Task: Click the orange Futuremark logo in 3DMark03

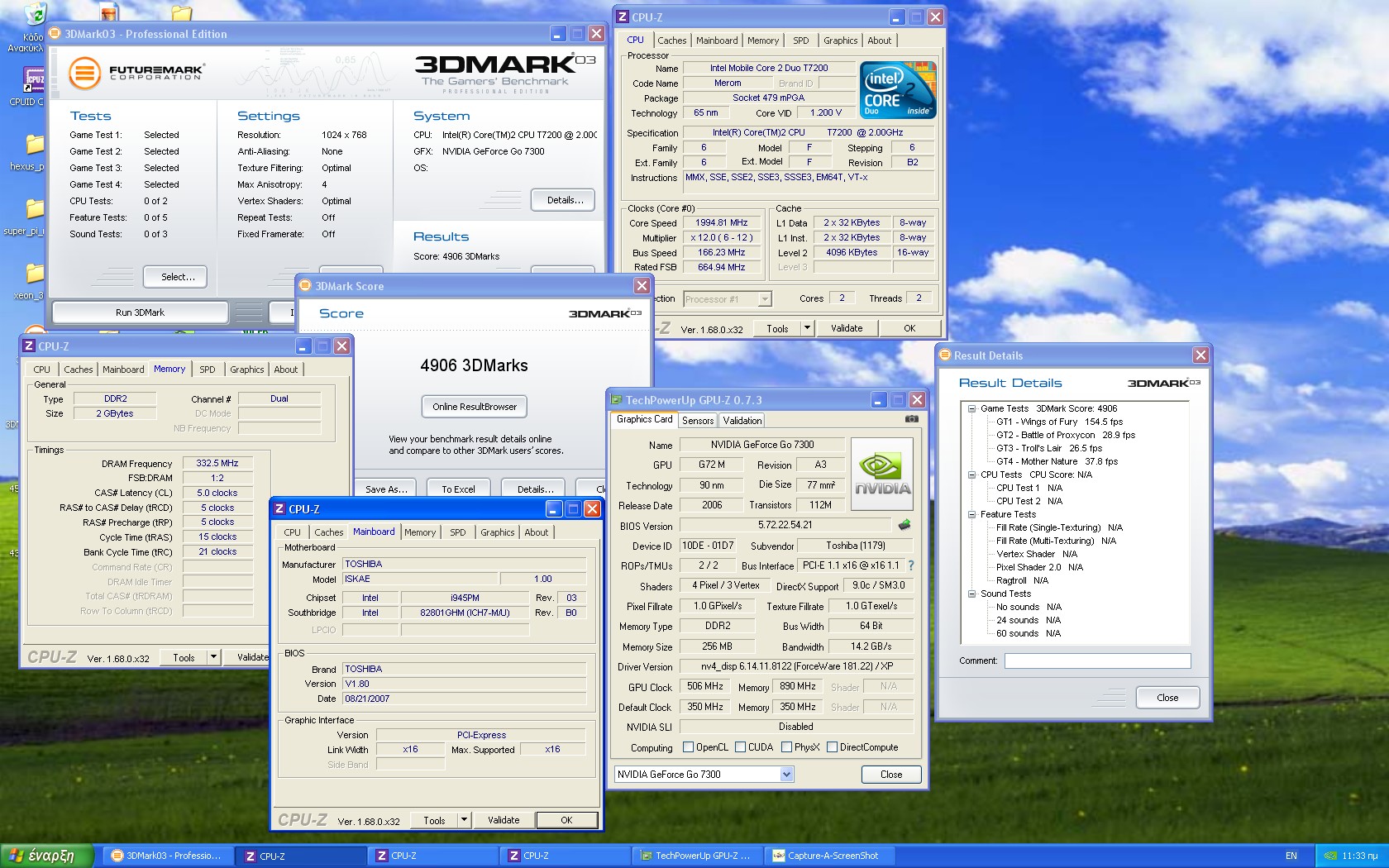Action: 84,74
